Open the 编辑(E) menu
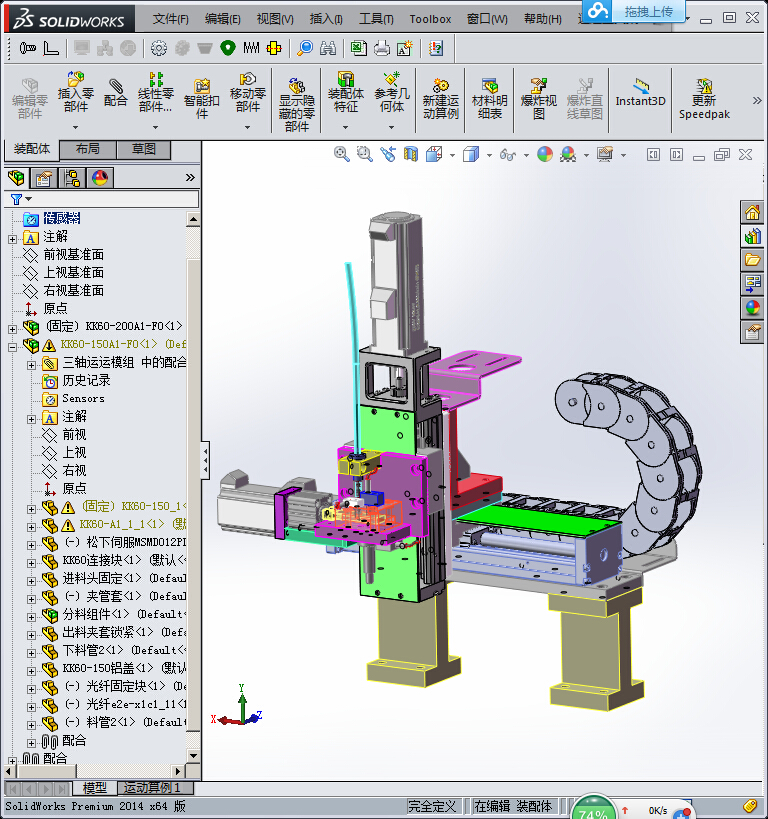The image size is (768, 819). point(223,19)
